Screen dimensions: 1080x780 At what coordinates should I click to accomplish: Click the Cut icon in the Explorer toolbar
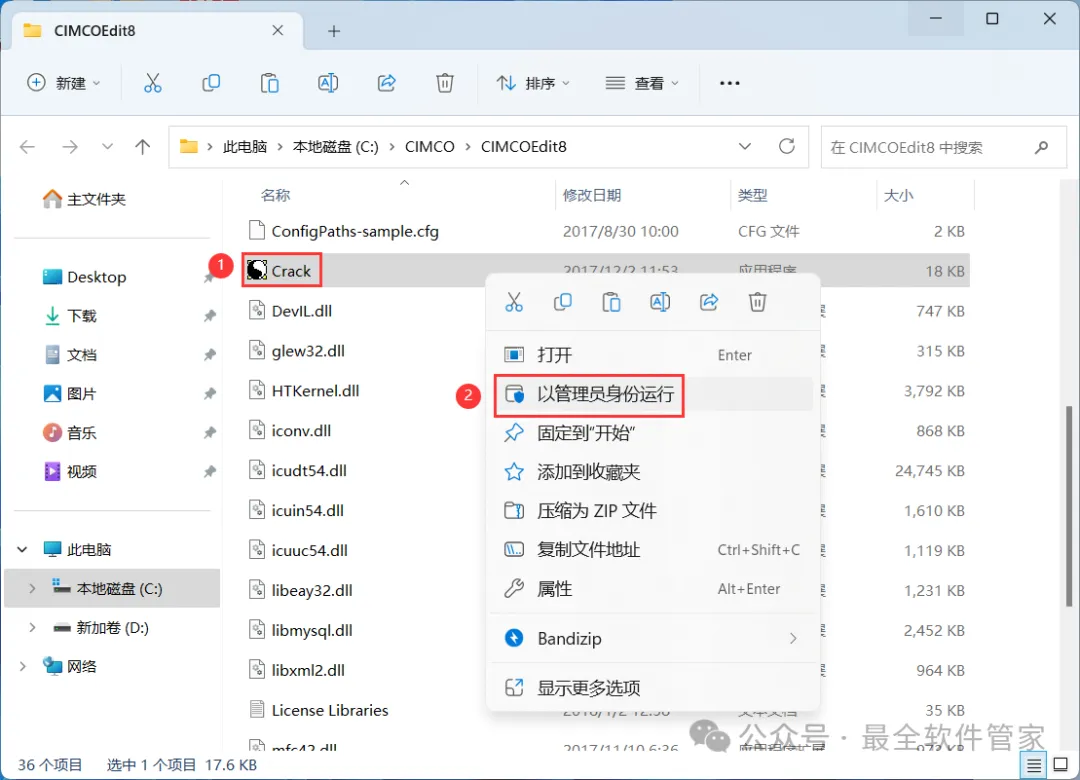click(152, 83)
